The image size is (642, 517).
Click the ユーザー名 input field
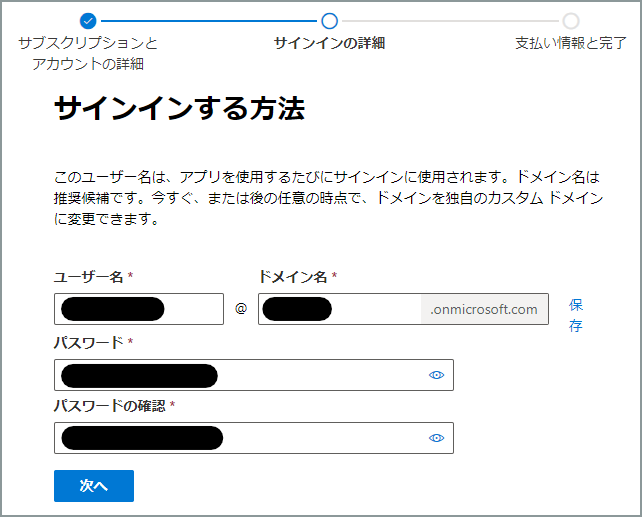(139, 309)
